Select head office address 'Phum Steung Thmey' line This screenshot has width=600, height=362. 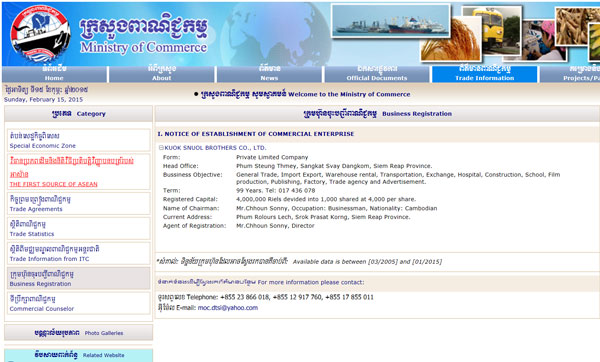pyautogui.click(x=334, y=166)
